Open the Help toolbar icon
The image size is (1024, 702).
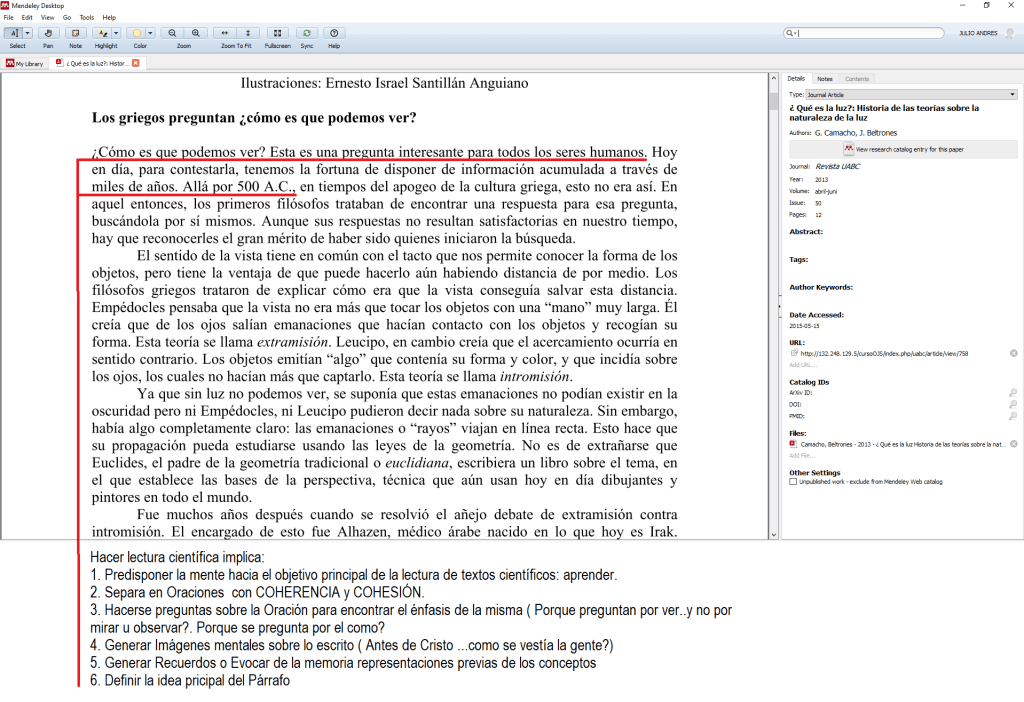[334, 33]
